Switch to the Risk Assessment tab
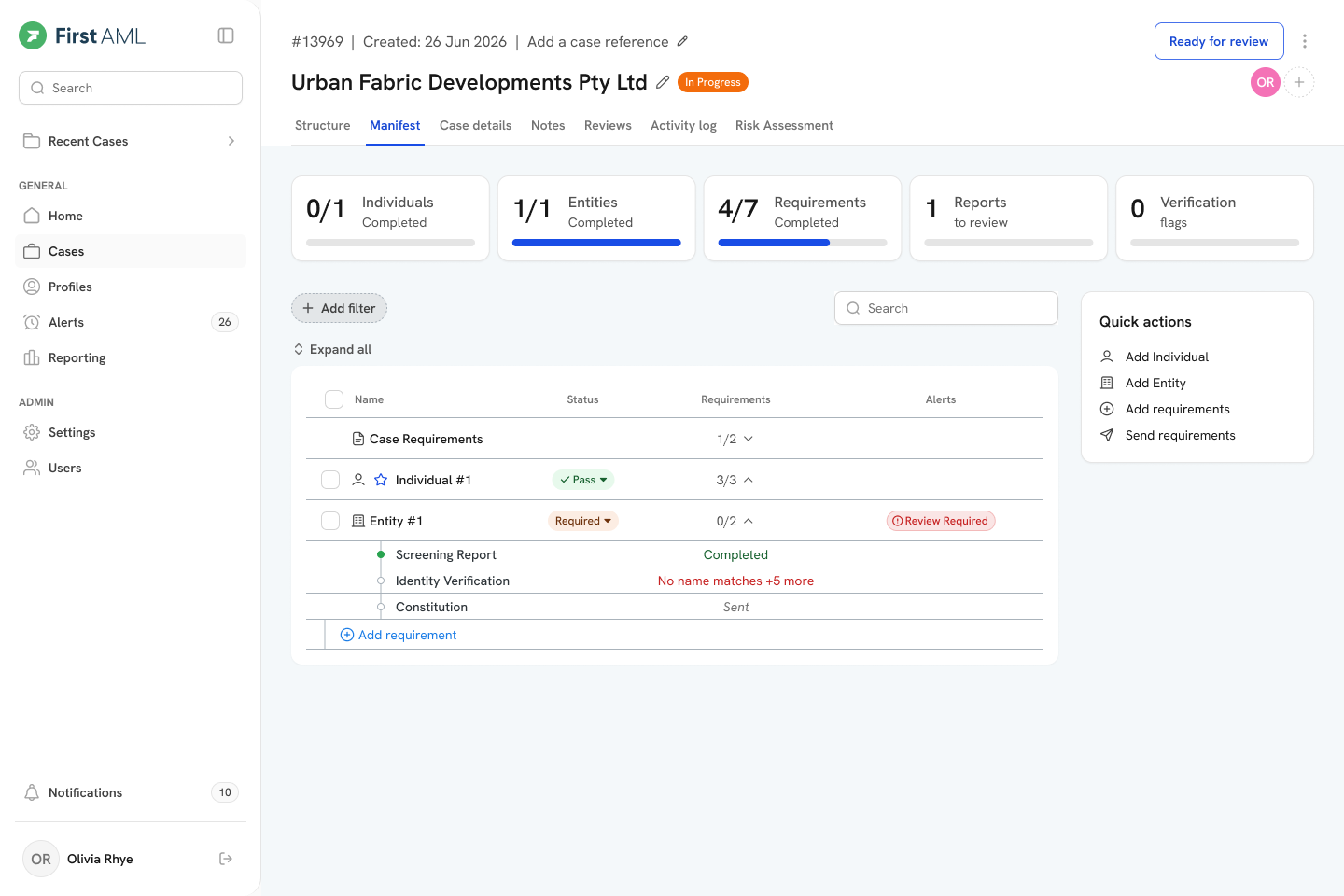This screenshot has width=1344, height=896. tap(784, 125)
